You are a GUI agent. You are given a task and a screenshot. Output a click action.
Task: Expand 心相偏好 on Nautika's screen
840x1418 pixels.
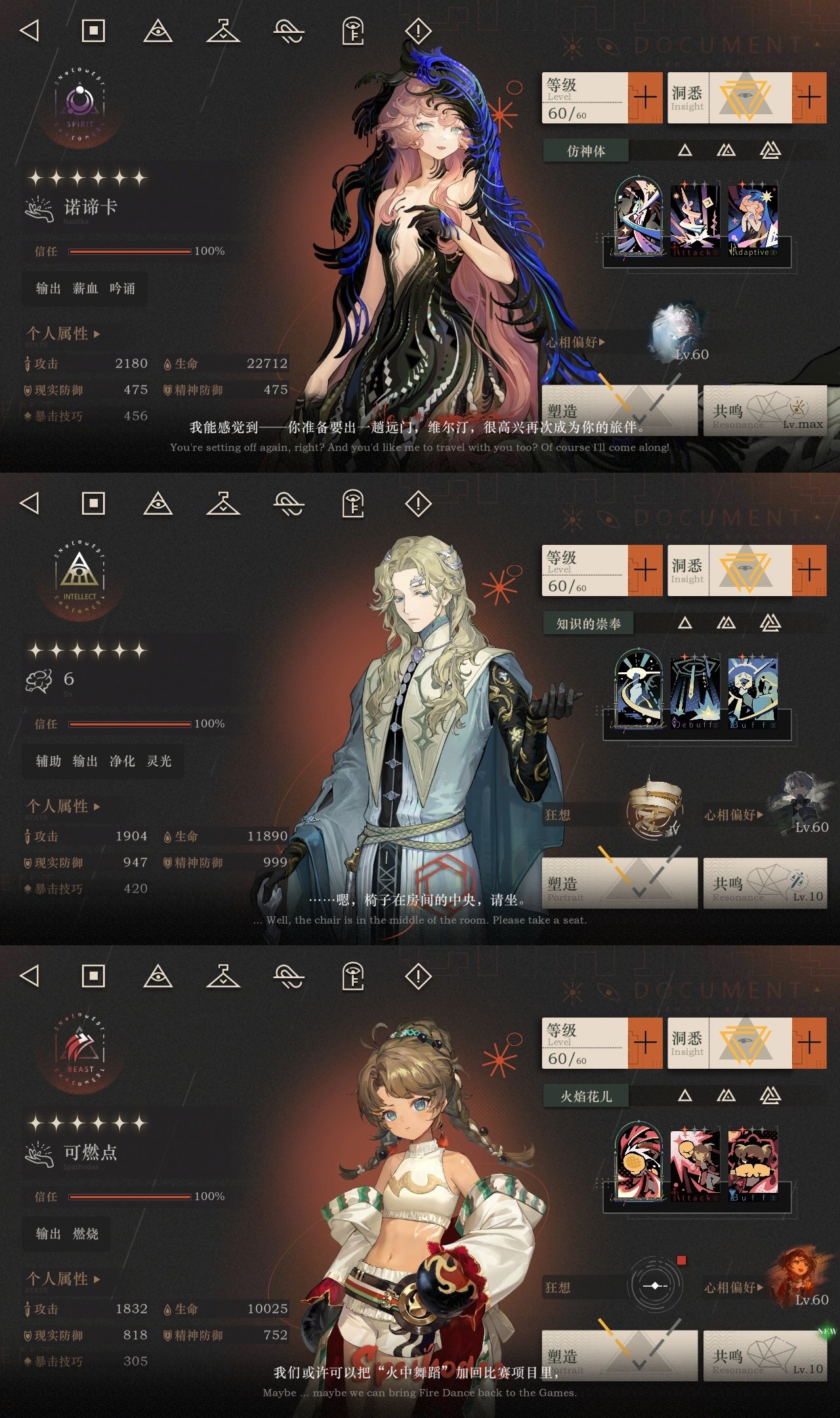click(576, 342)
